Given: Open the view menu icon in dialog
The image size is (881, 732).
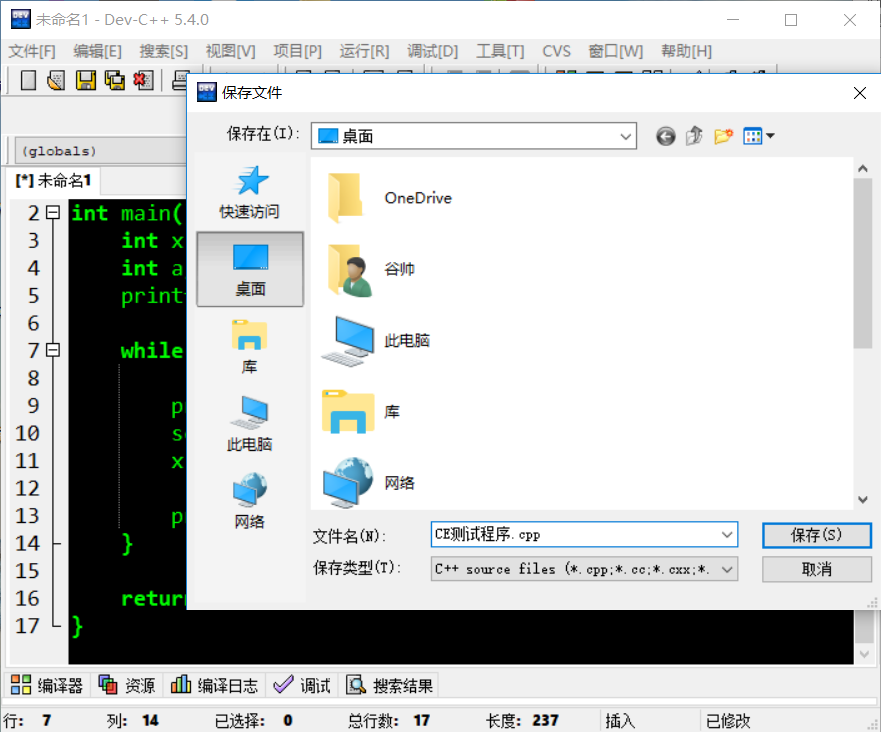Looking at the screenshot, I should tap(759, 136).
